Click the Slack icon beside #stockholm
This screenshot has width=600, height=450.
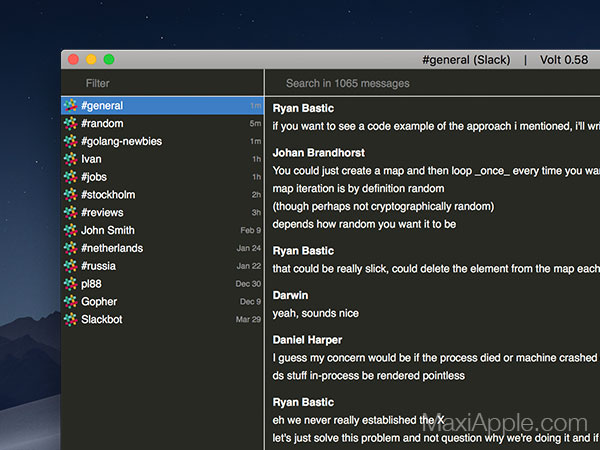coord(70,194)
